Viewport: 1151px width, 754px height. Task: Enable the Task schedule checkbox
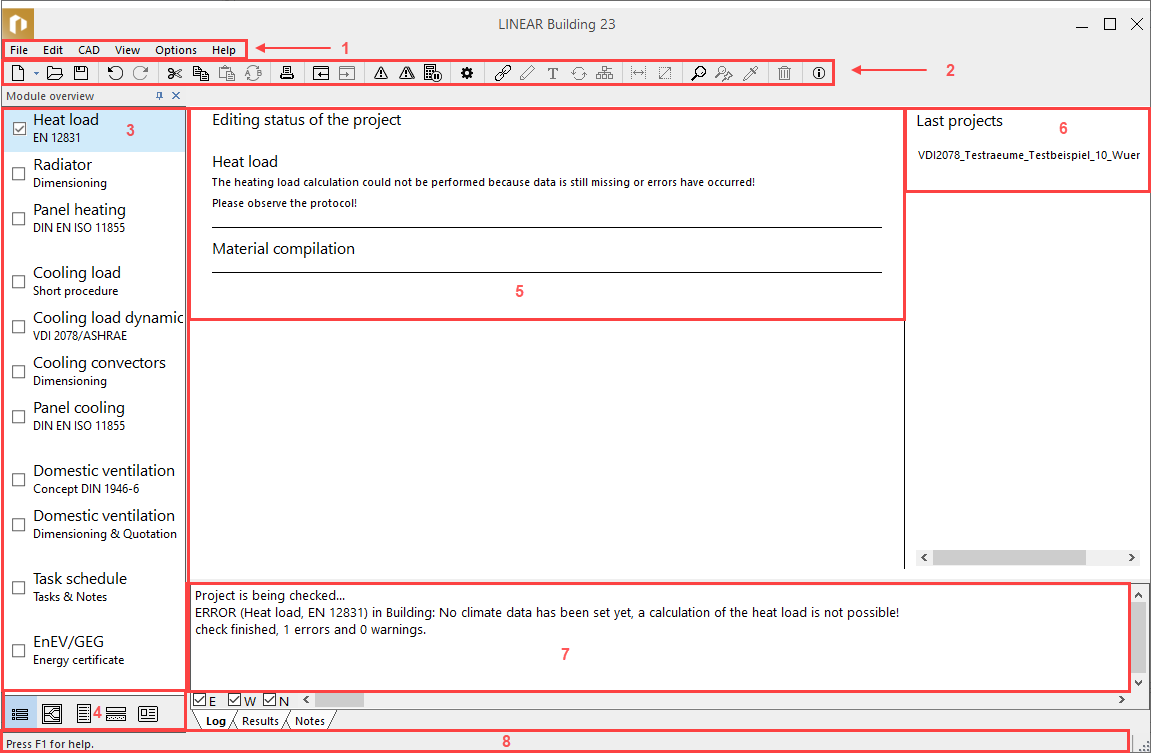pyautogui.click(x=19, y=587)
